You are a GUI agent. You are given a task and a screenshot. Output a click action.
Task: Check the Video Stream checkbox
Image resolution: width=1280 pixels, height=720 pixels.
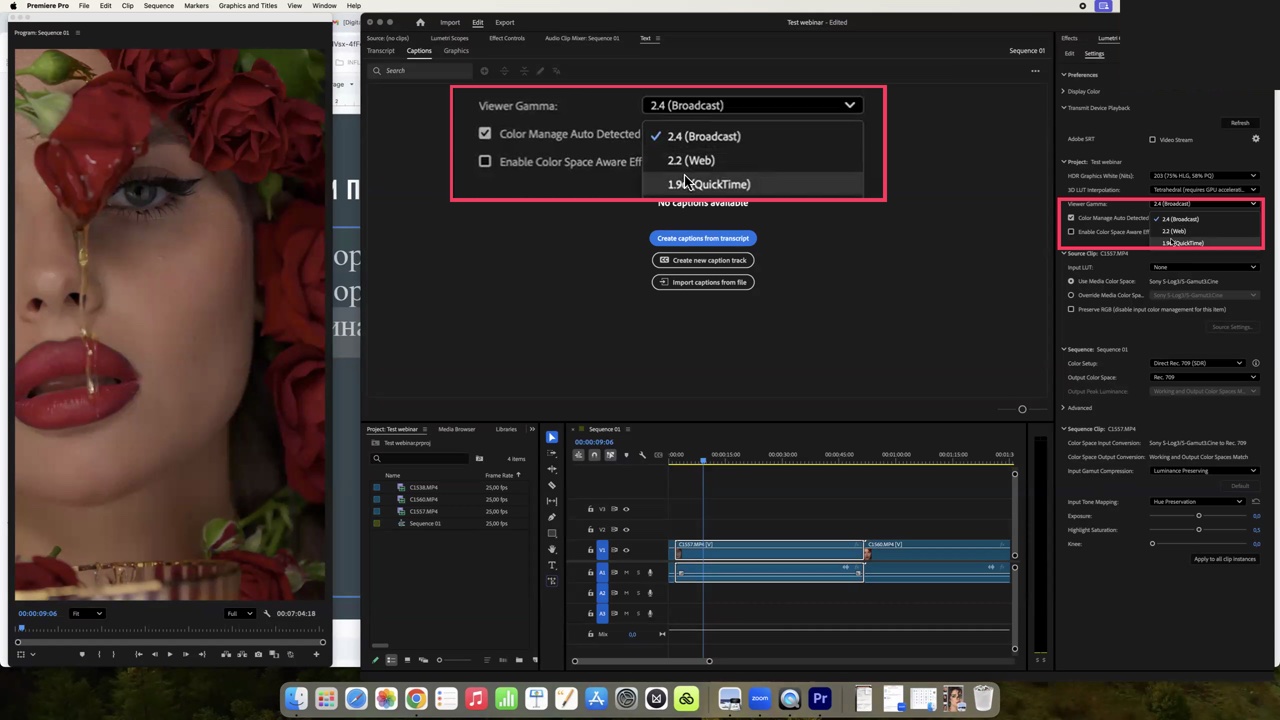tap(1152, 140)
